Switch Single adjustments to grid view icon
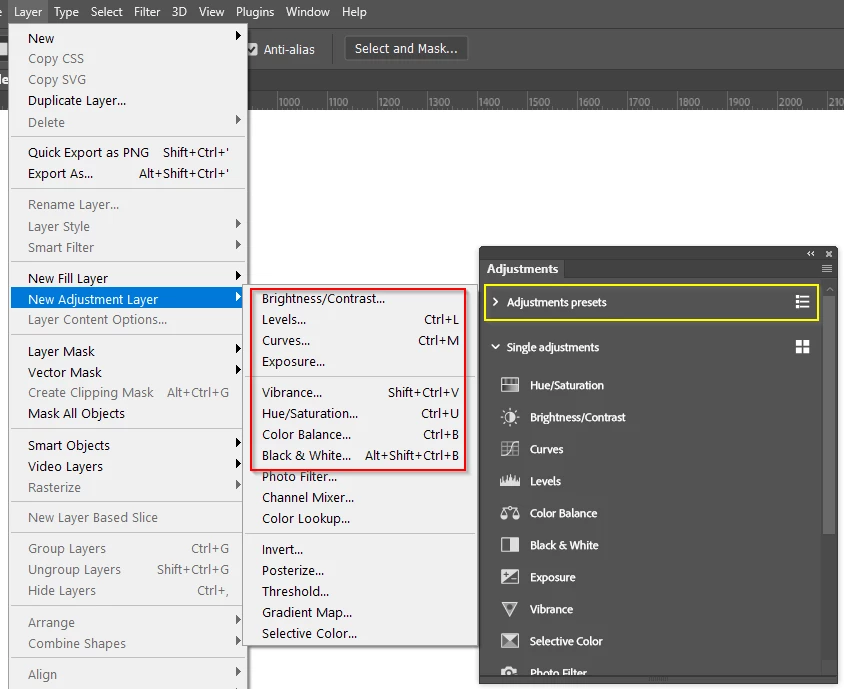Viewport: 844px width, 689px height. click(802, 347)
